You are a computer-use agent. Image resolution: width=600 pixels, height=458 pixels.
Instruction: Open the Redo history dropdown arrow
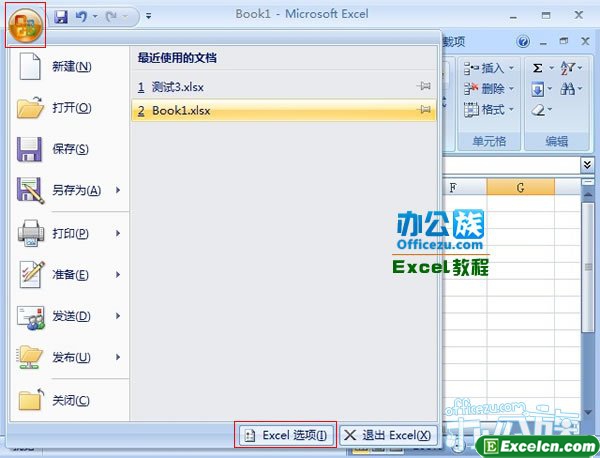click(x=125, y=16)
